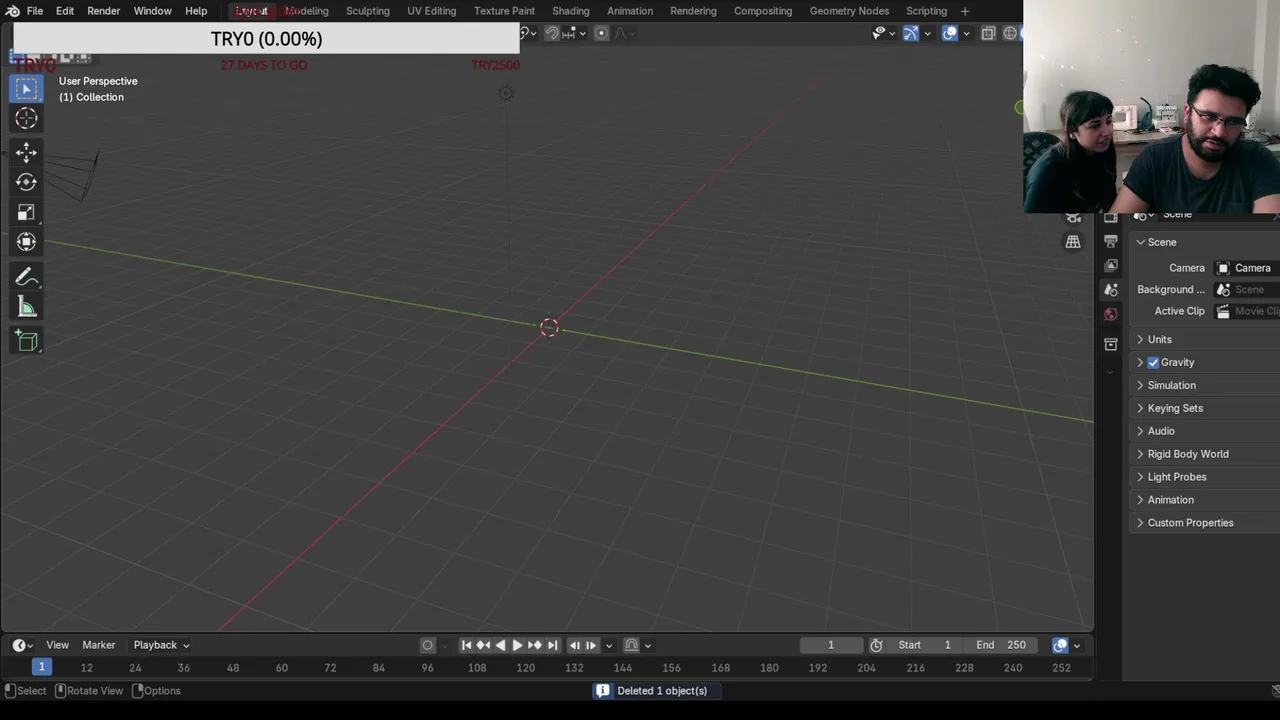Viewport: 1280px width, 720px height.
Task: Open the Collection properties tab
Action: coord(1111,344)
